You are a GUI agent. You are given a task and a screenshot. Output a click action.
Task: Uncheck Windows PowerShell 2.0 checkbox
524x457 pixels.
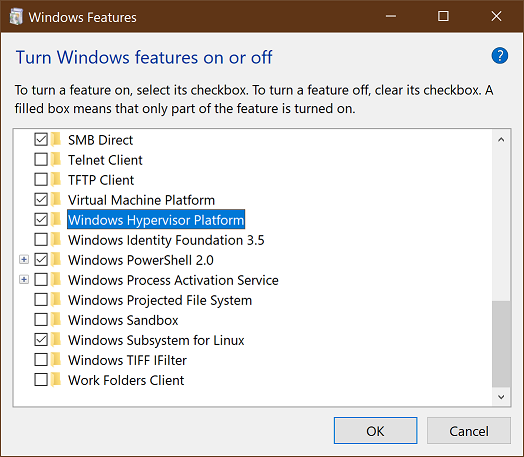[41, 260]
